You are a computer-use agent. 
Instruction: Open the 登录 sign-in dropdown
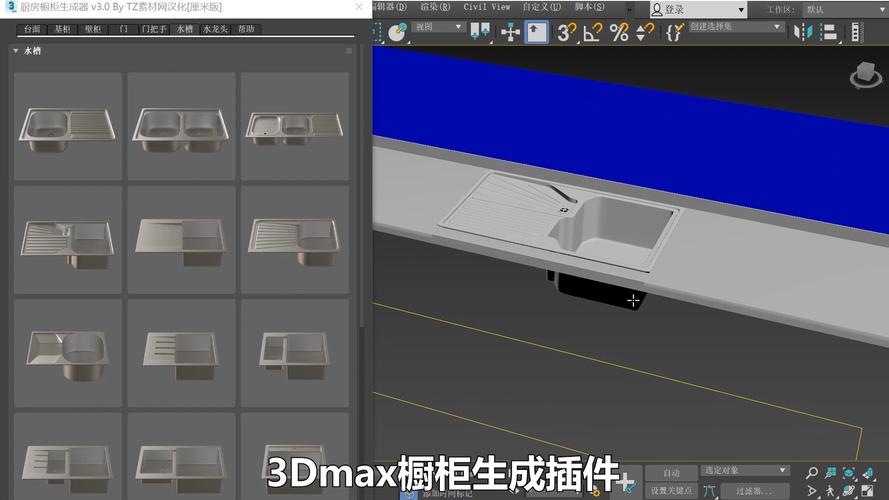(698, 9)
